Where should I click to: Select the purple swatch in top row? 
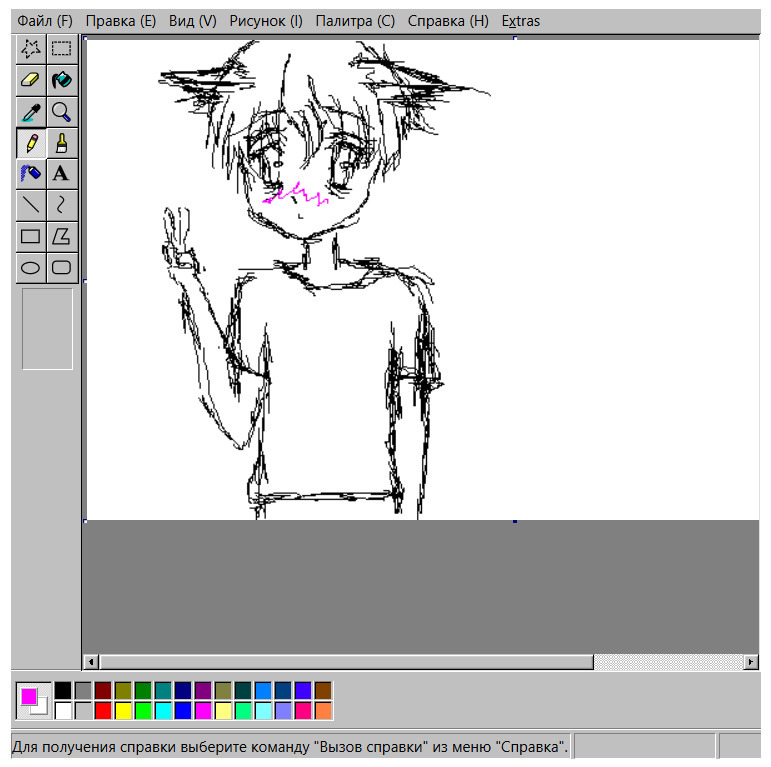[x=203, y=690]
